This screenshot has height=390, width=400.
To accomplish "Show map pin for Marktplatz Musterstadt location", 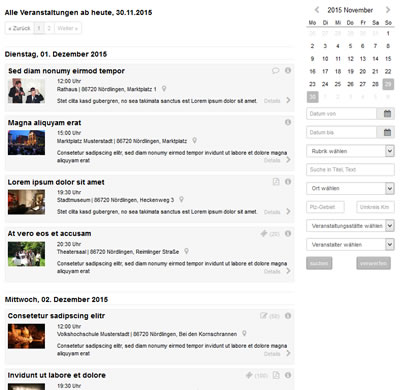I will 194,141.
